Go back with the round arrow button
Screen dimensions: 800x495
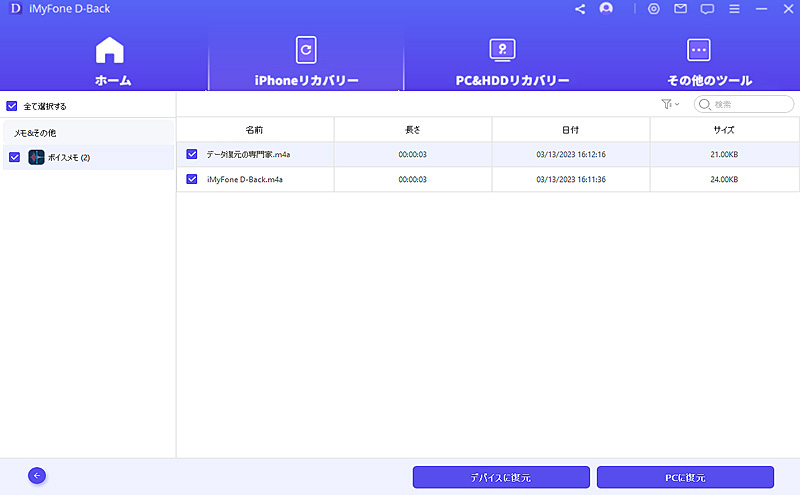tap(37, 476)
